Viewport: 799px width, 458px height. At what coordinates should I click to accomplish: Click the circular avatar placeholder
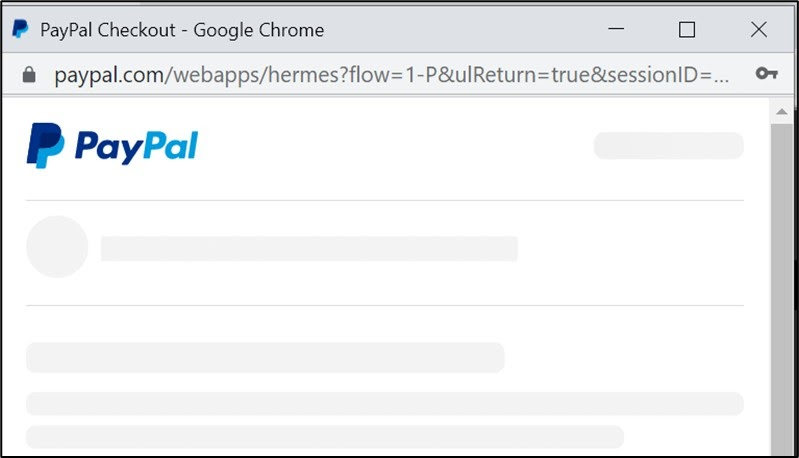pos(57,247)
